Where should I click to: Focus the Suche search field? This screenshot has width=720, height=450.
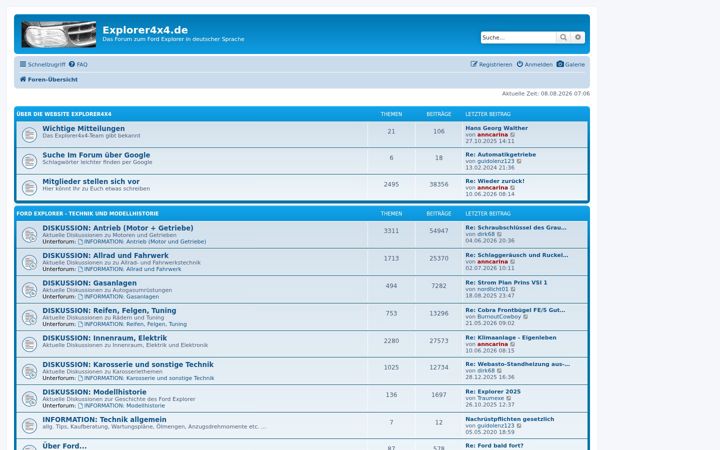[518, 37]
